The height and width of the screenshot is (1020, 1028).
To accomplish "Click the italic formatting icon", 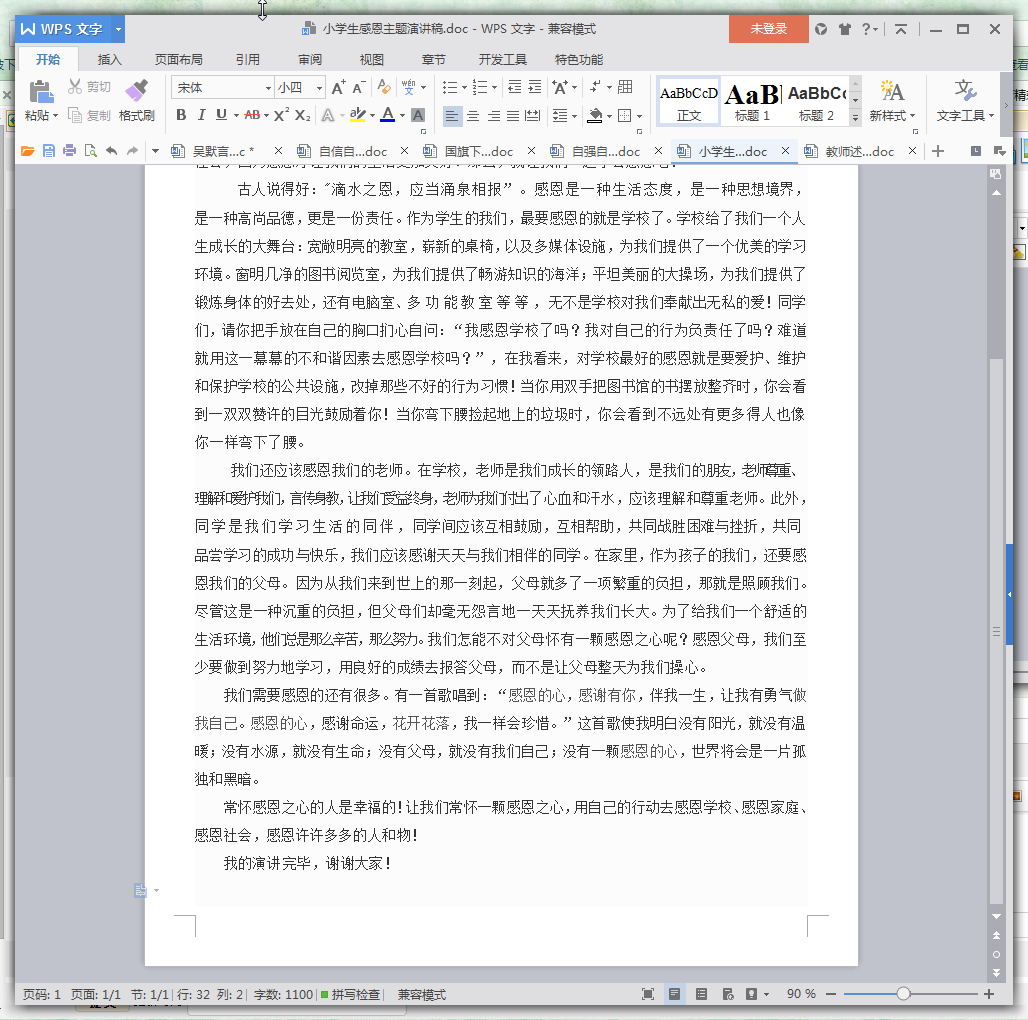I will [x=201, y=115].
